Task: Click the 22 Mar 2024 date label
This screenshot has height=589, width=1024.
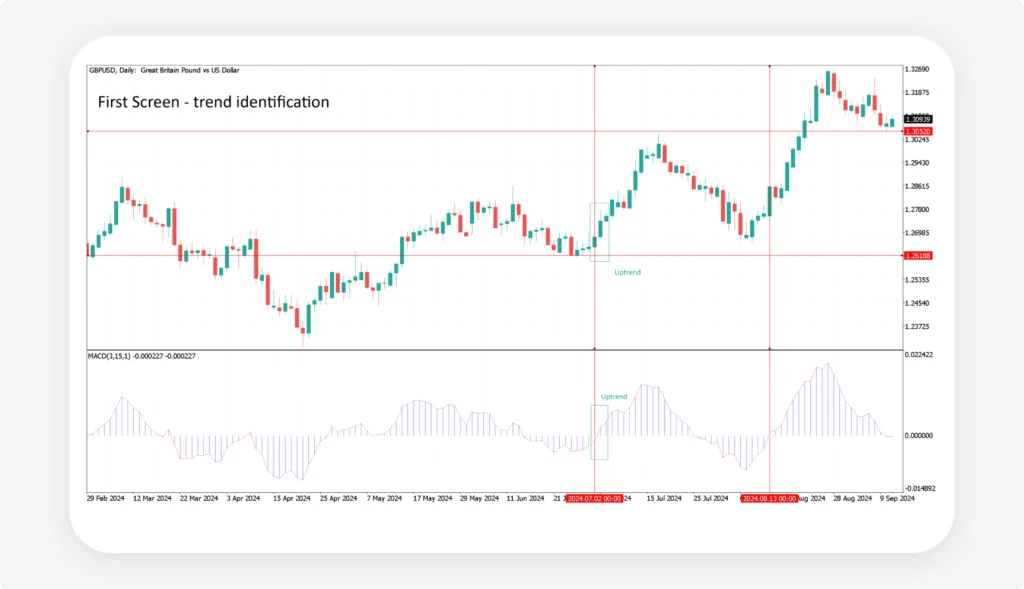Action: click(199, 498)
